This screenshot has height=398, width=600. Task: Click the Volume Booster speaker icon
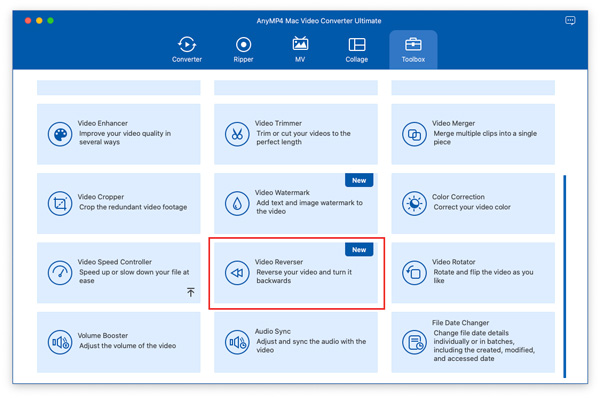(x=60, y=342)
